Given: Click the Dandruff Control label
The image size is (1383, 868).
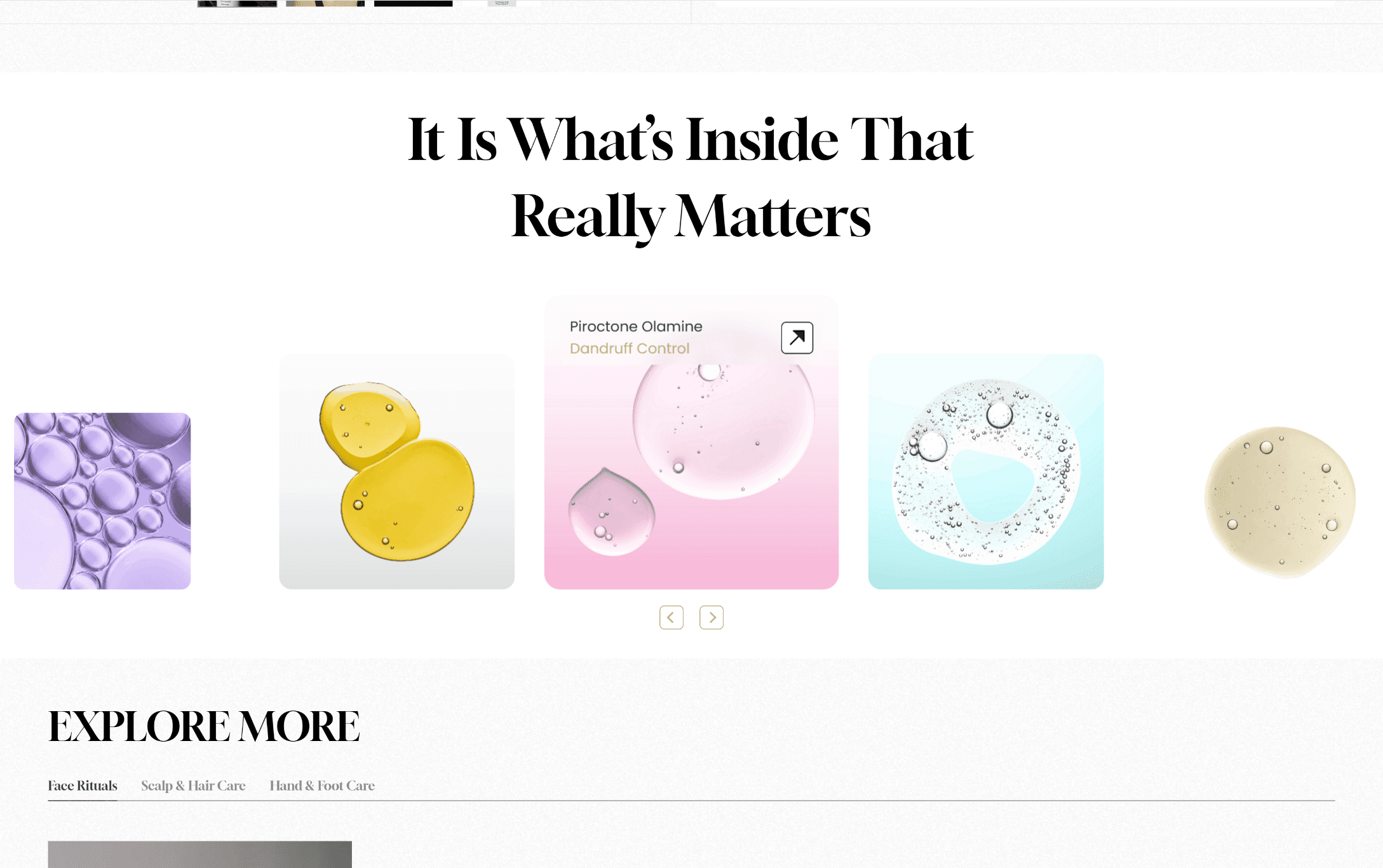Looking at the screenshot, I should pos(629,349).
